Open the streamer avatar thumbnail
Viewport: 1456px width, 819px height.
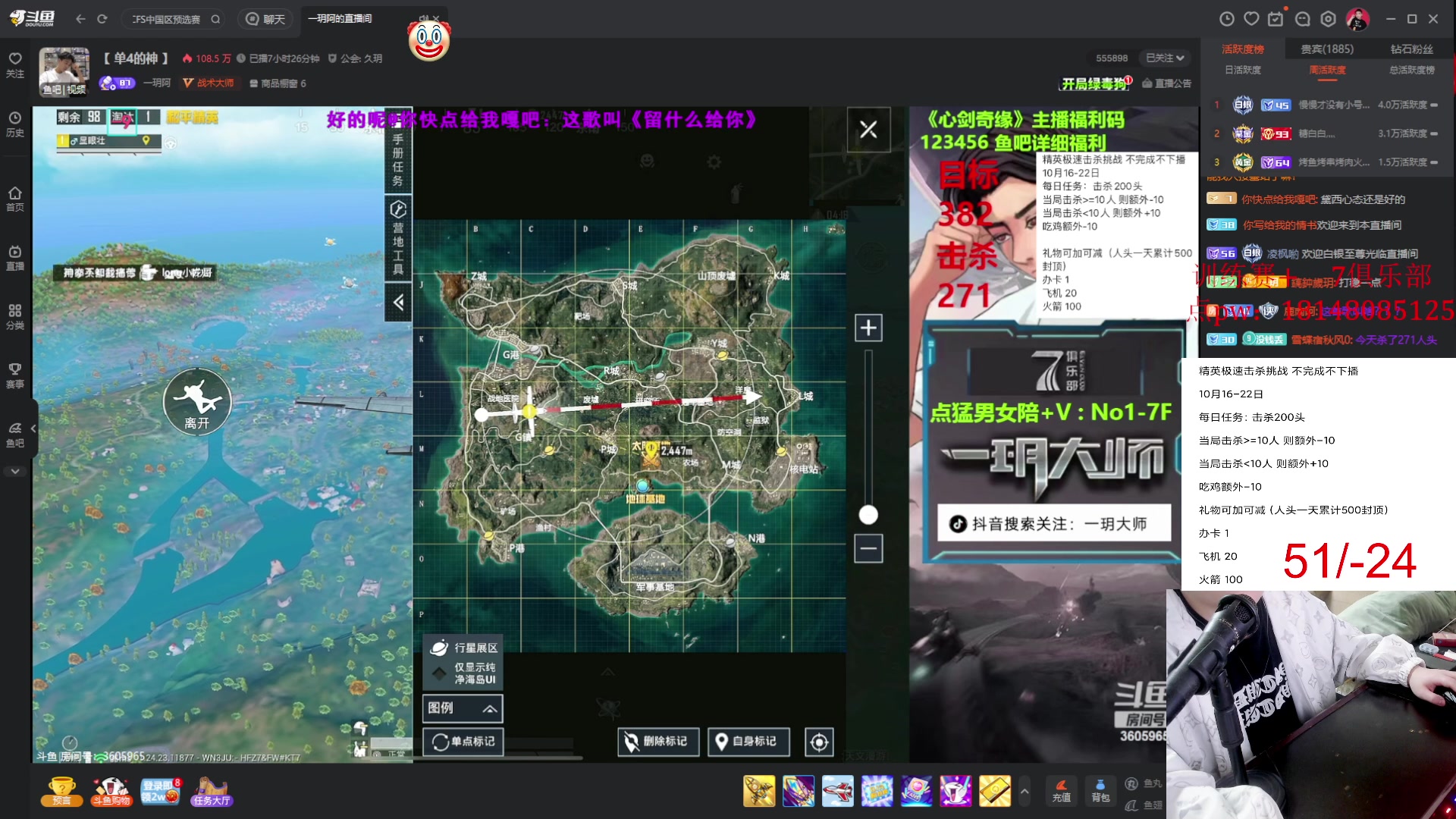pyautogui.click(x=64, y=71)
